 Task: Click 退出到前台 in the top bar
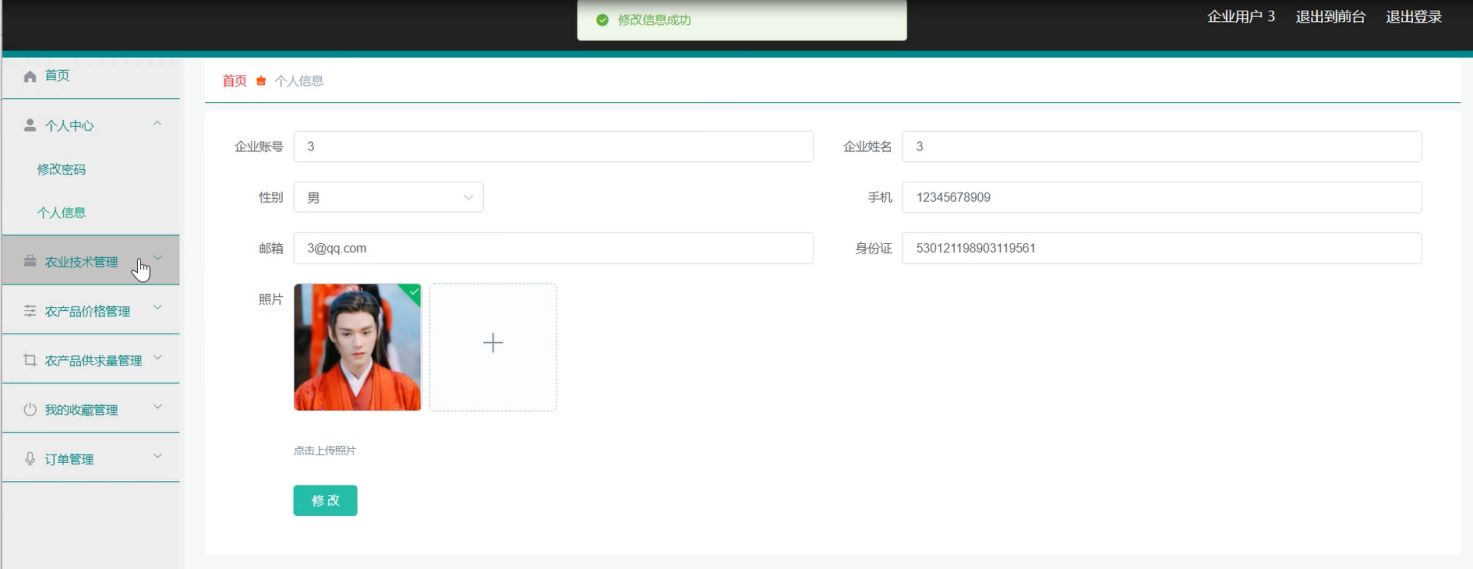pos(1330,17)
